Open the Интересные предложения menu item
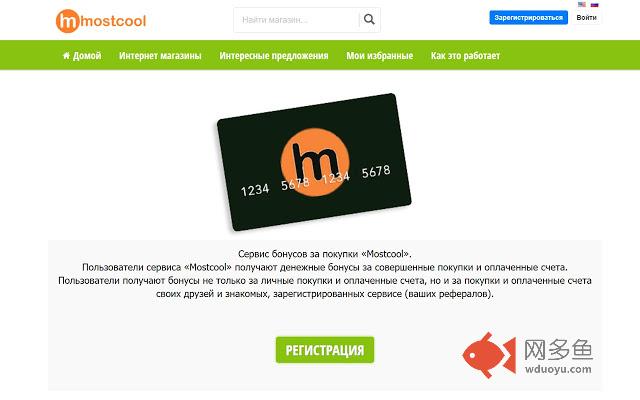Screen dimensions: 640x400 [274, 55]
